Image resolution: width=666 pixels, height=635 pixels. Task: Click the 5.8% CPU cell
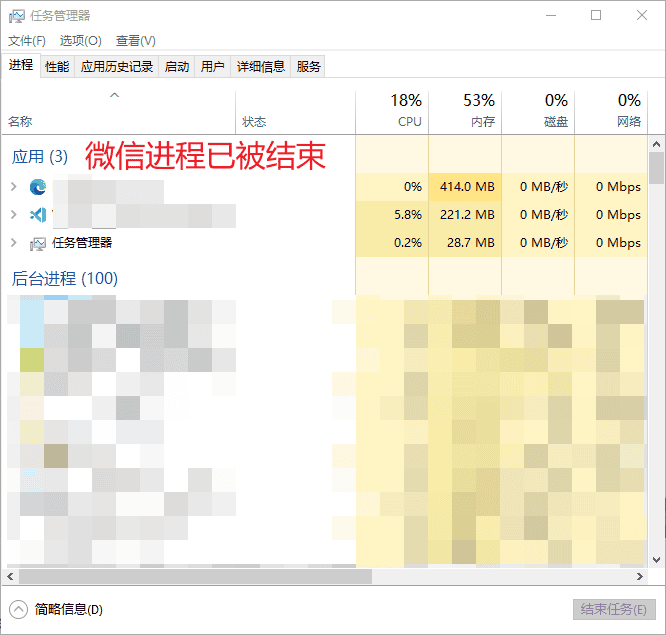[392, 214]
